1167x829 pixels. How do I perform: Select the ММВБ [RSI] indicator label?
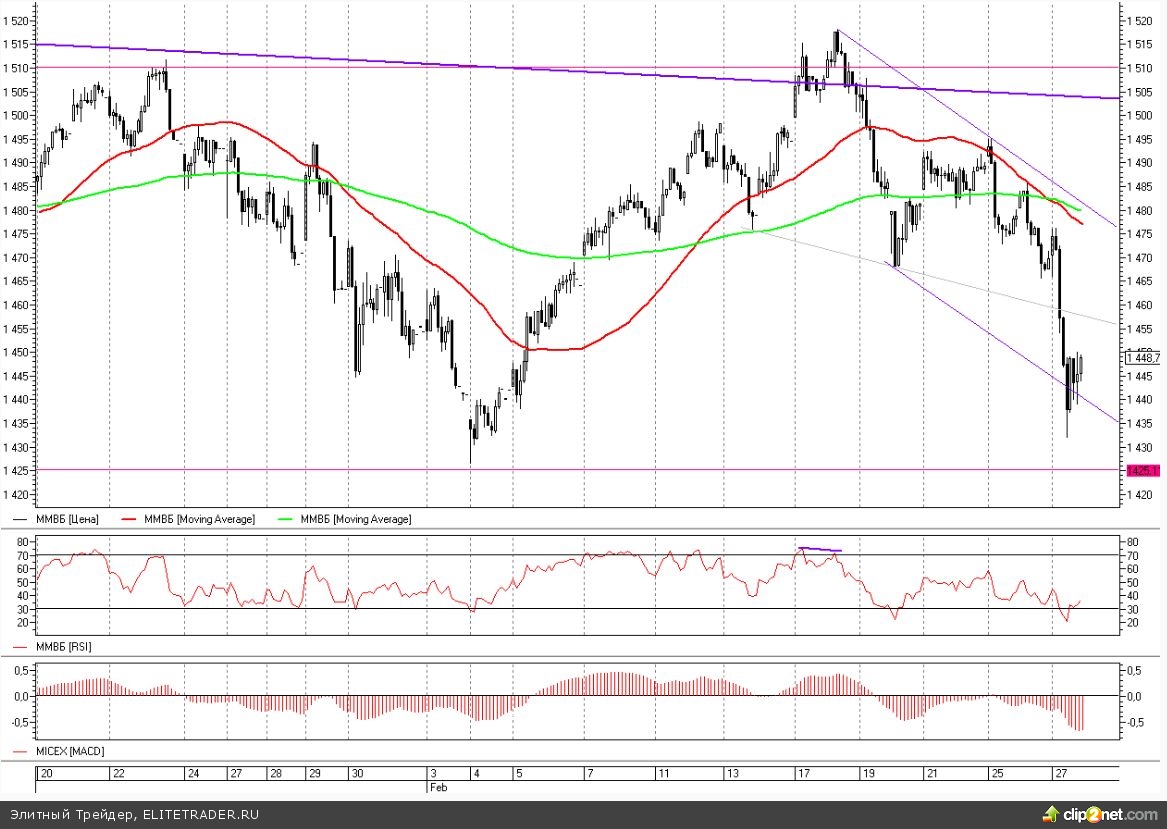coord(66,647)
